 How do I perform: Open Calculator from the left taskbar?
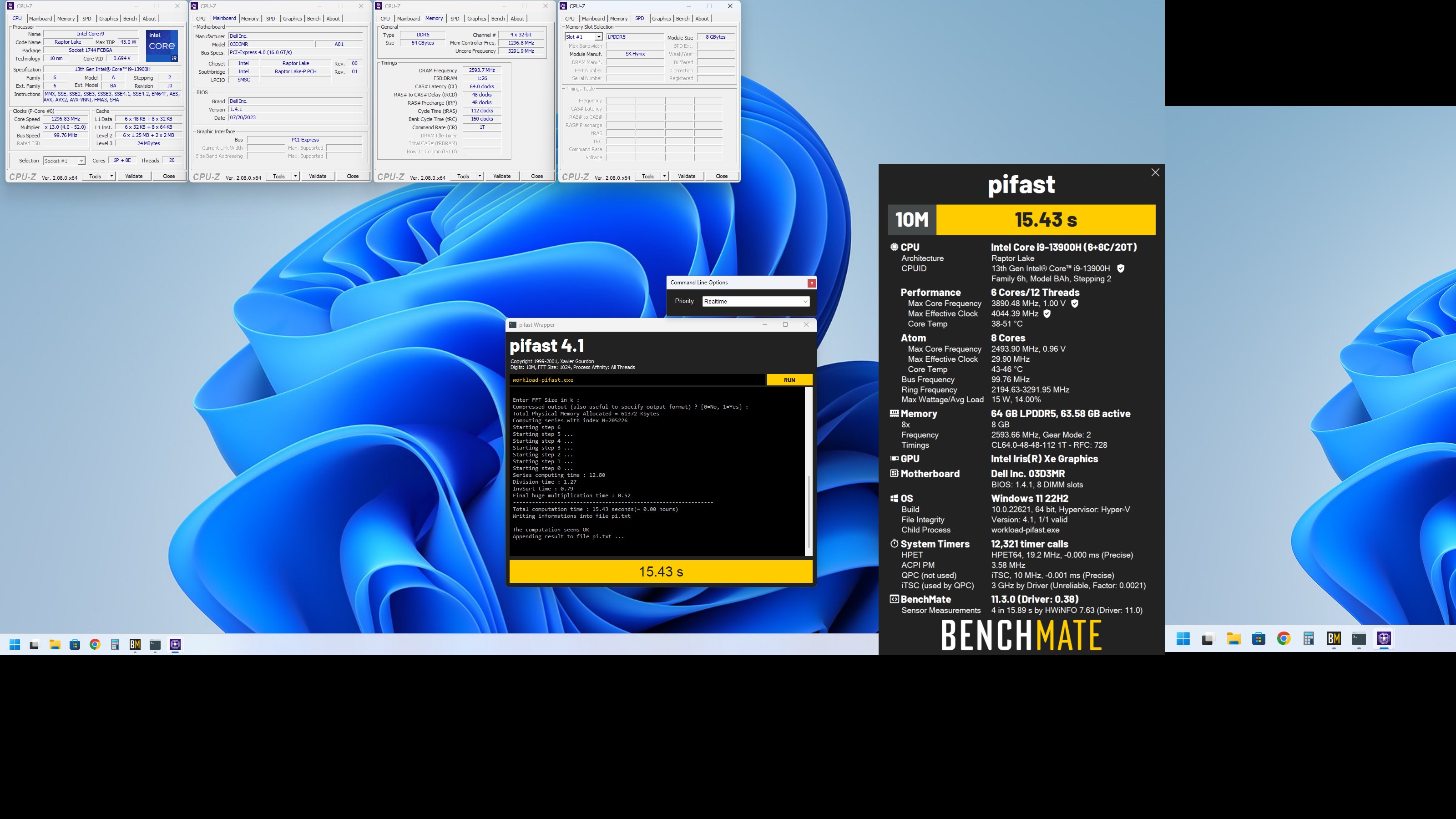click(115, 644)
